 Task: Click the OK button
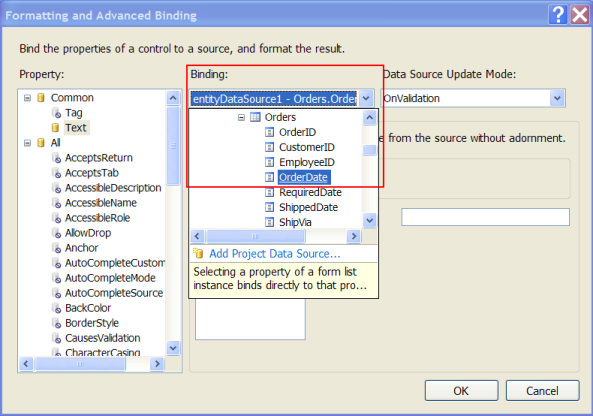click(x=461, y=391)
